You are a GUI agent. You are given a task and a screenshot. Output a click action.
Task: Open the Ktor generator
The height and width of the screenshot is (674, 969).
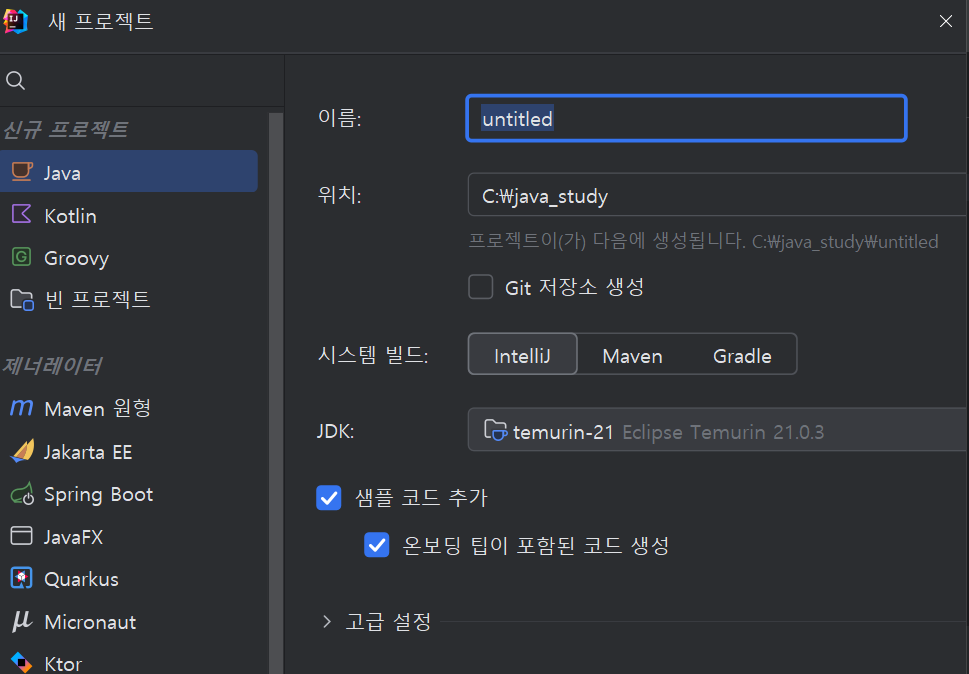point(129,661)
